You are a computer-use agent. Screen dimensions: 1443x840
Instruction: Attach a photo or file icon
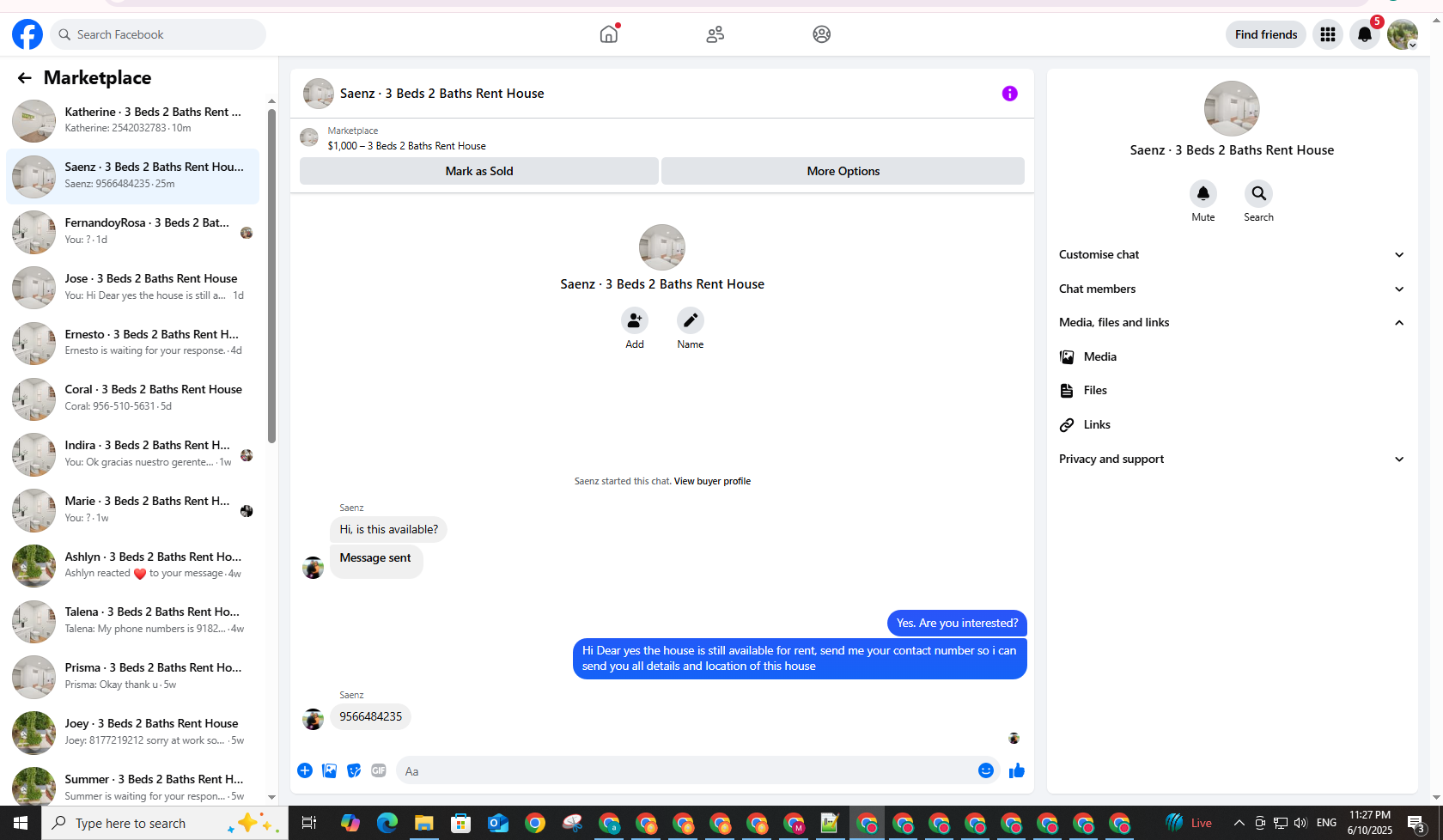coord(329,770)
